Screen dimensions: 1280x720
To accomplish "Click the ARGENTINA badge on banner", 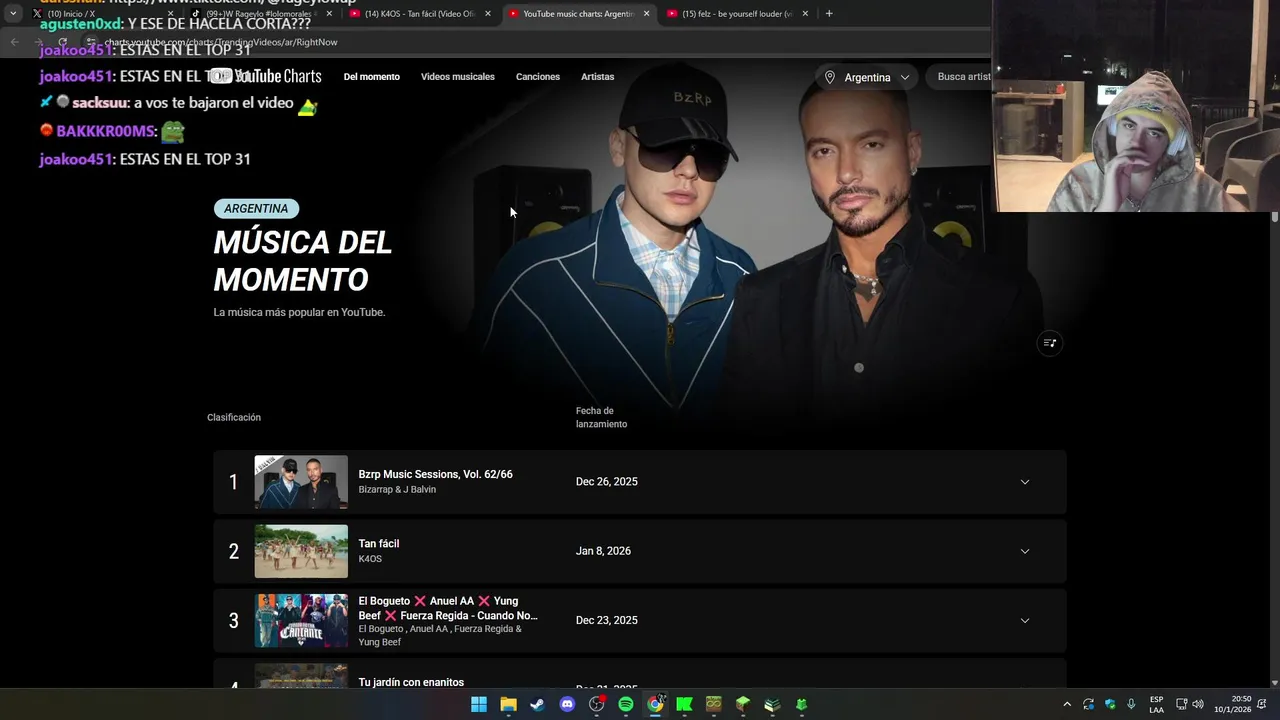I will (x=256, y=209).
